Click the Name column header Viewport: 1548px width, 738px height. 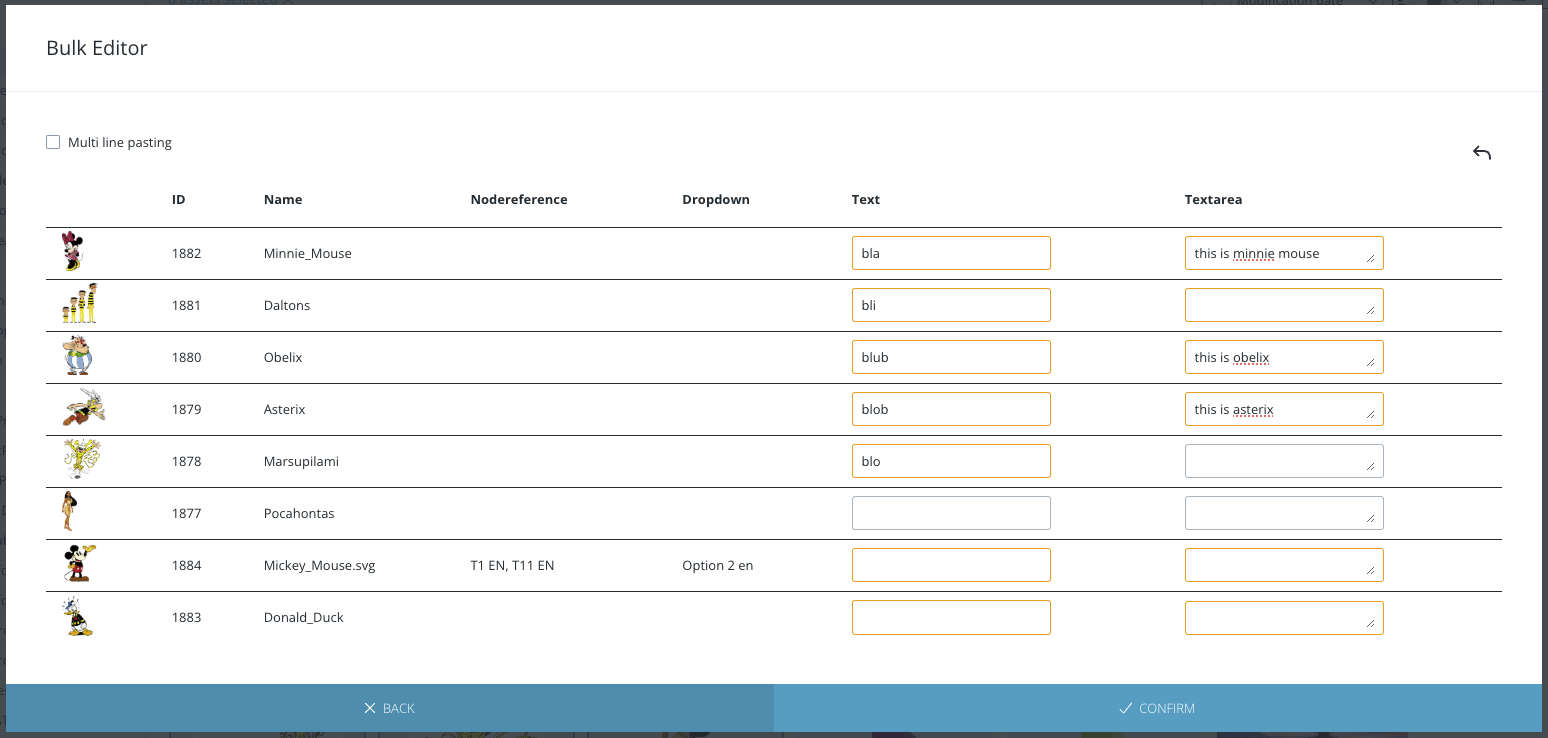[283, 199]
